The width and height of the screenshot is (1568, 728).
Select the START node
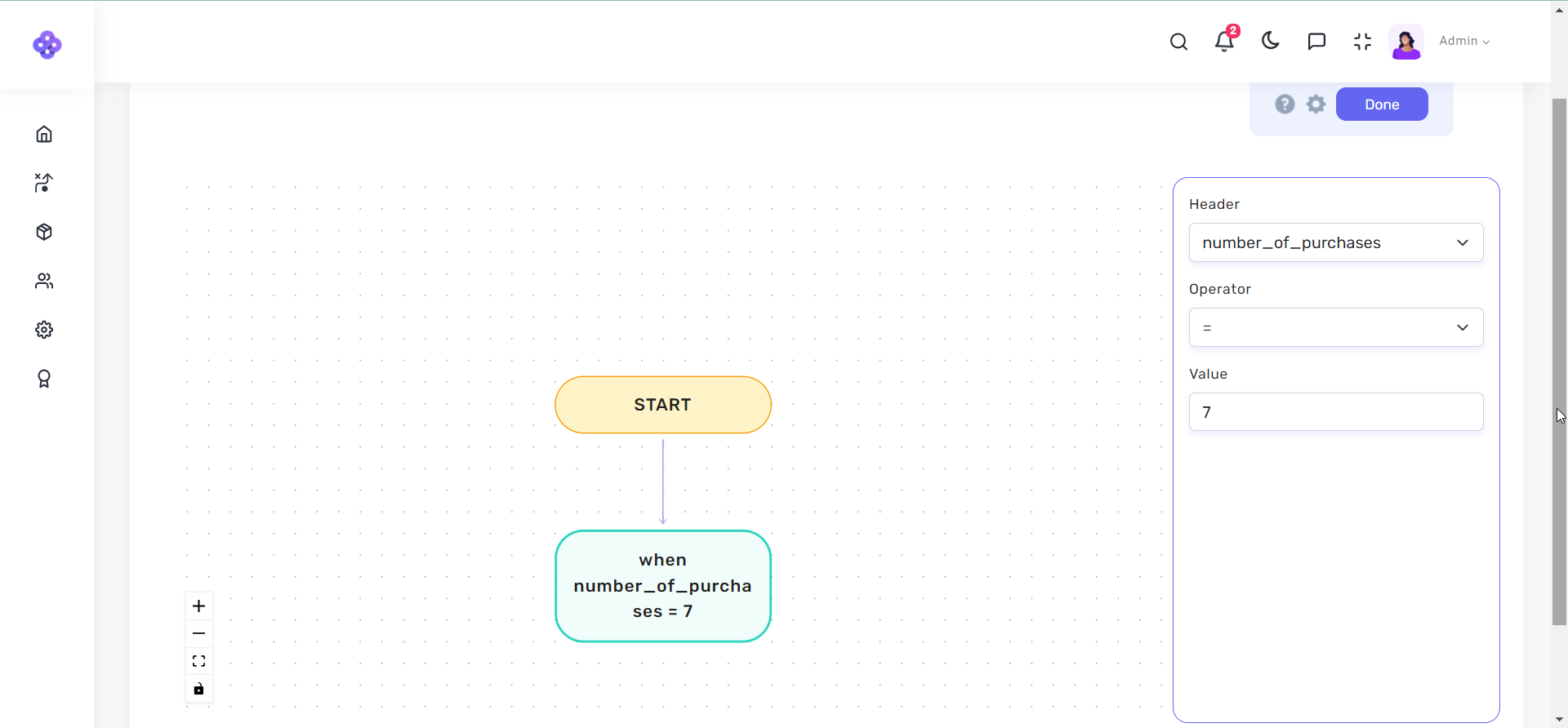point(662,405)
